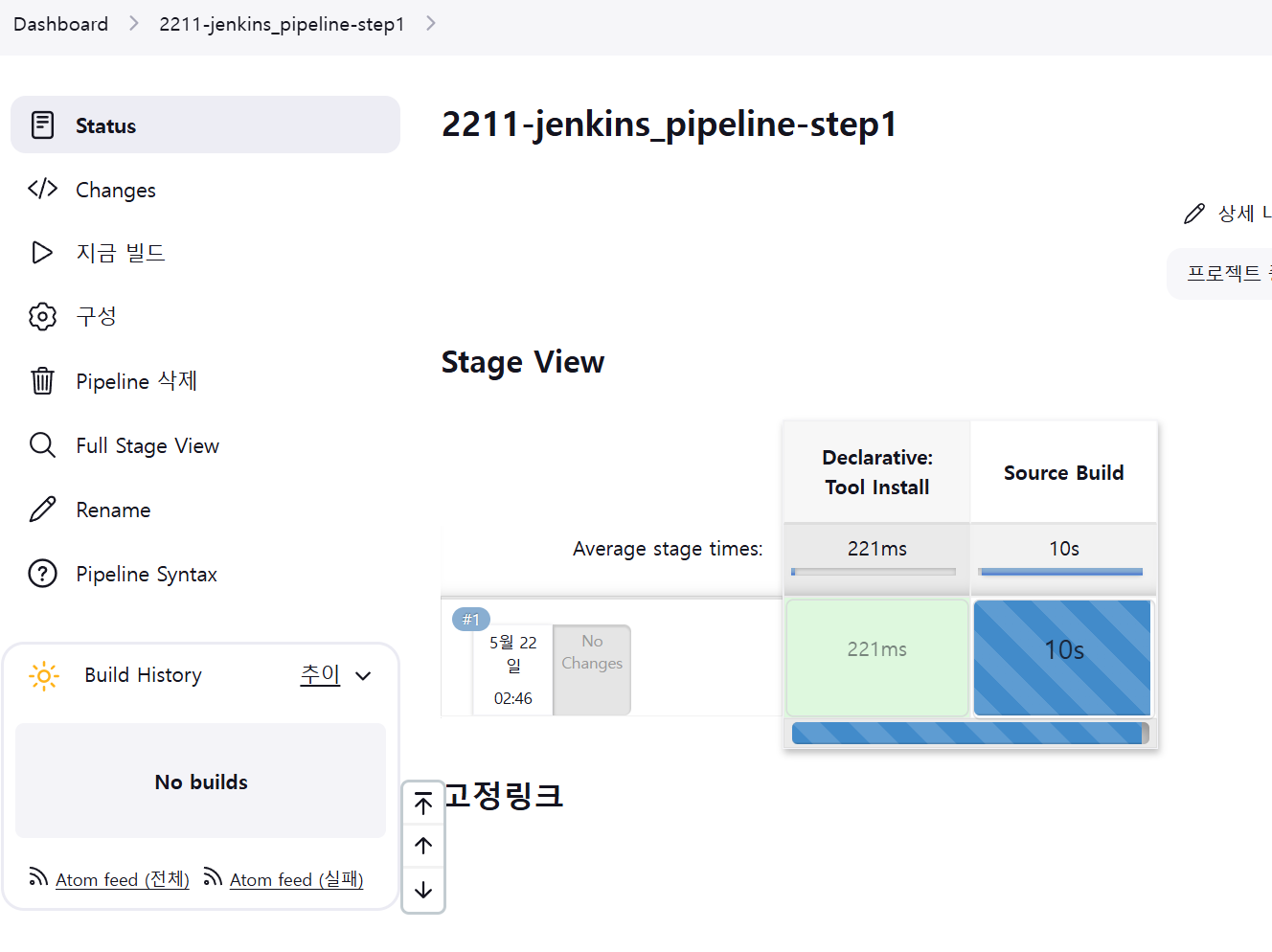Click the sun weather icon in Build History
This screenshot has height=952, width=1272.
click(x=44, y=676)
